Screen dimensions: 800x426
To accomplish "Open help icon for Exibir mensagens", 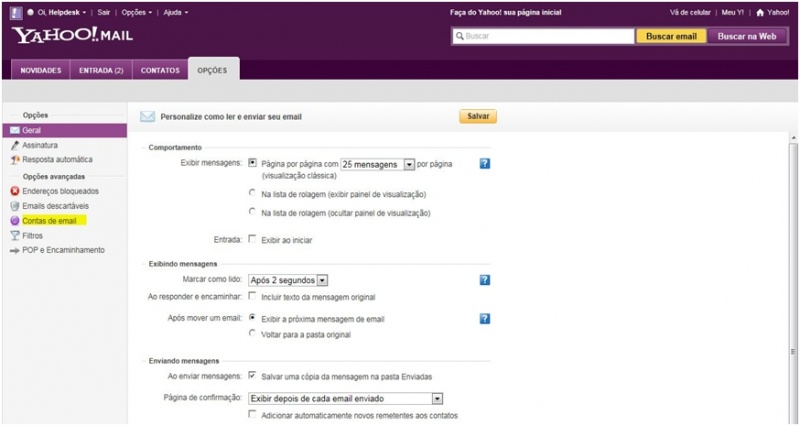I will 485,164.
